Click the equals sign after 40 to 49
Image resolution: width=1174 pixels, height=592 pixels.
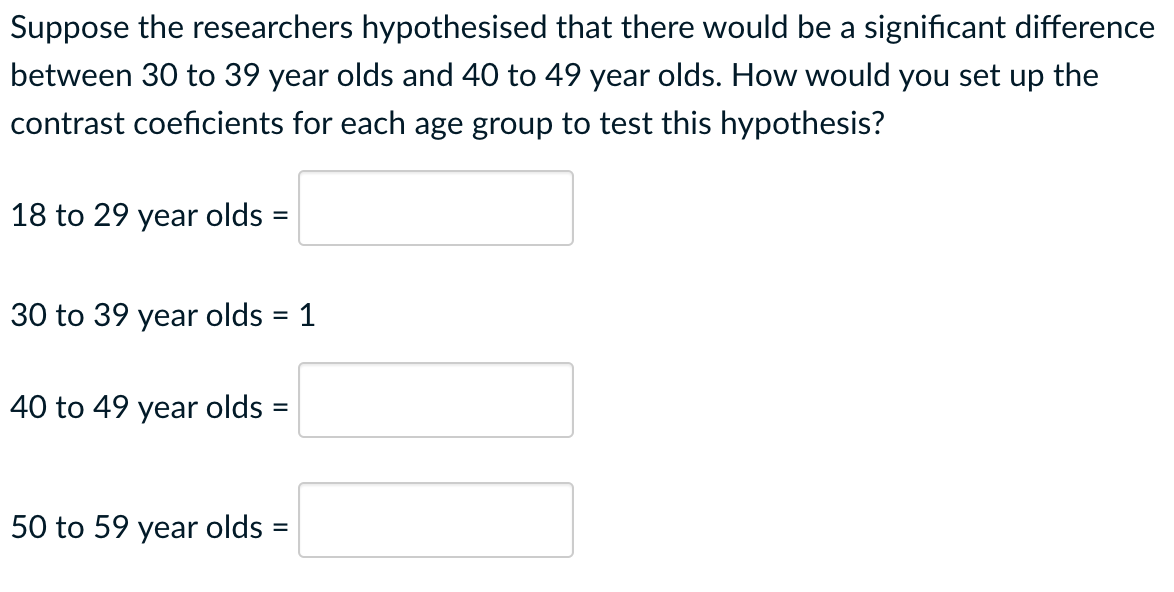[283, 407]
